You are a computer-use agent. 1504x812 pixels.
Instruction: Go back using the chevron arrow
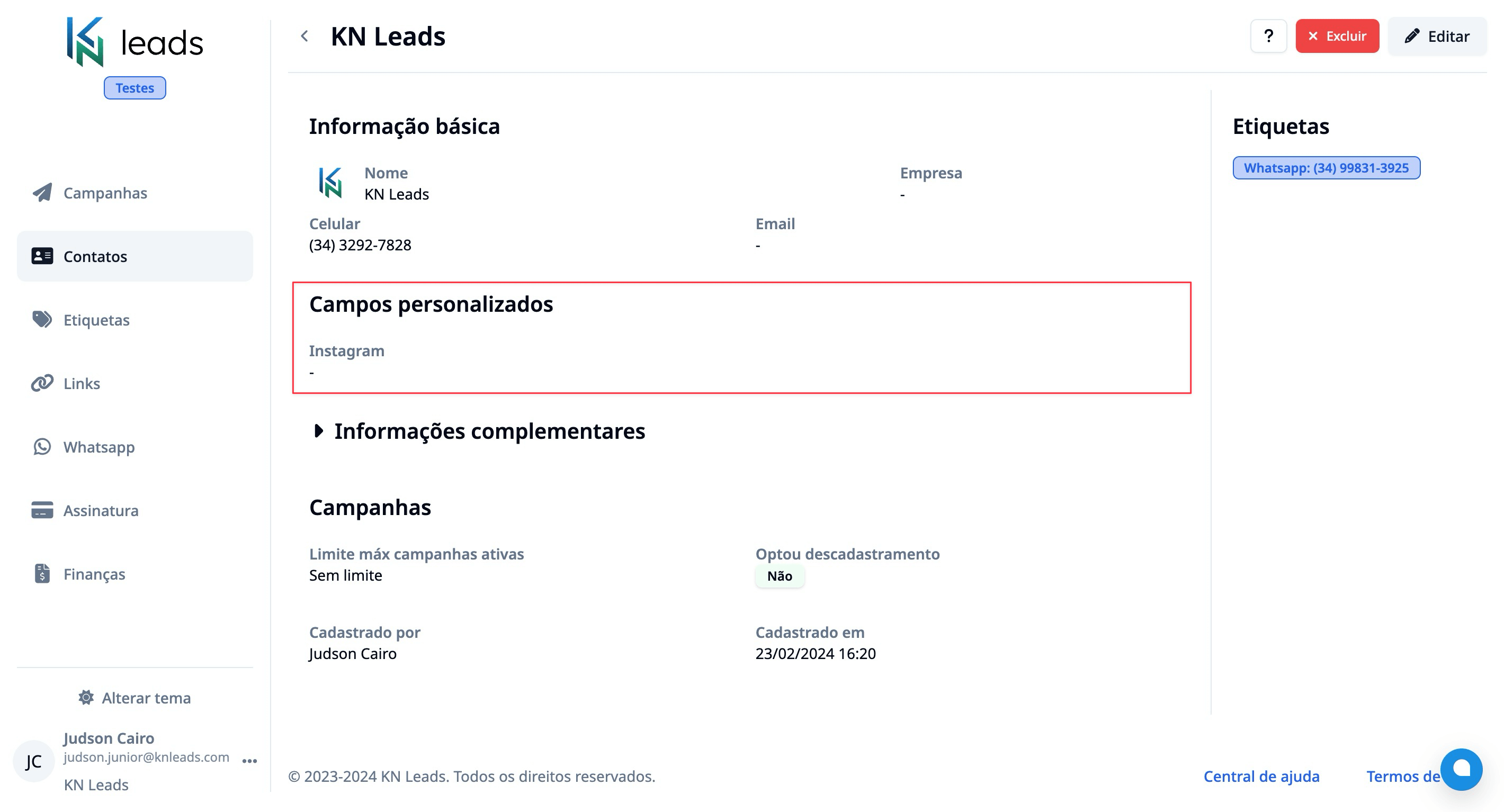pos(304,36)
